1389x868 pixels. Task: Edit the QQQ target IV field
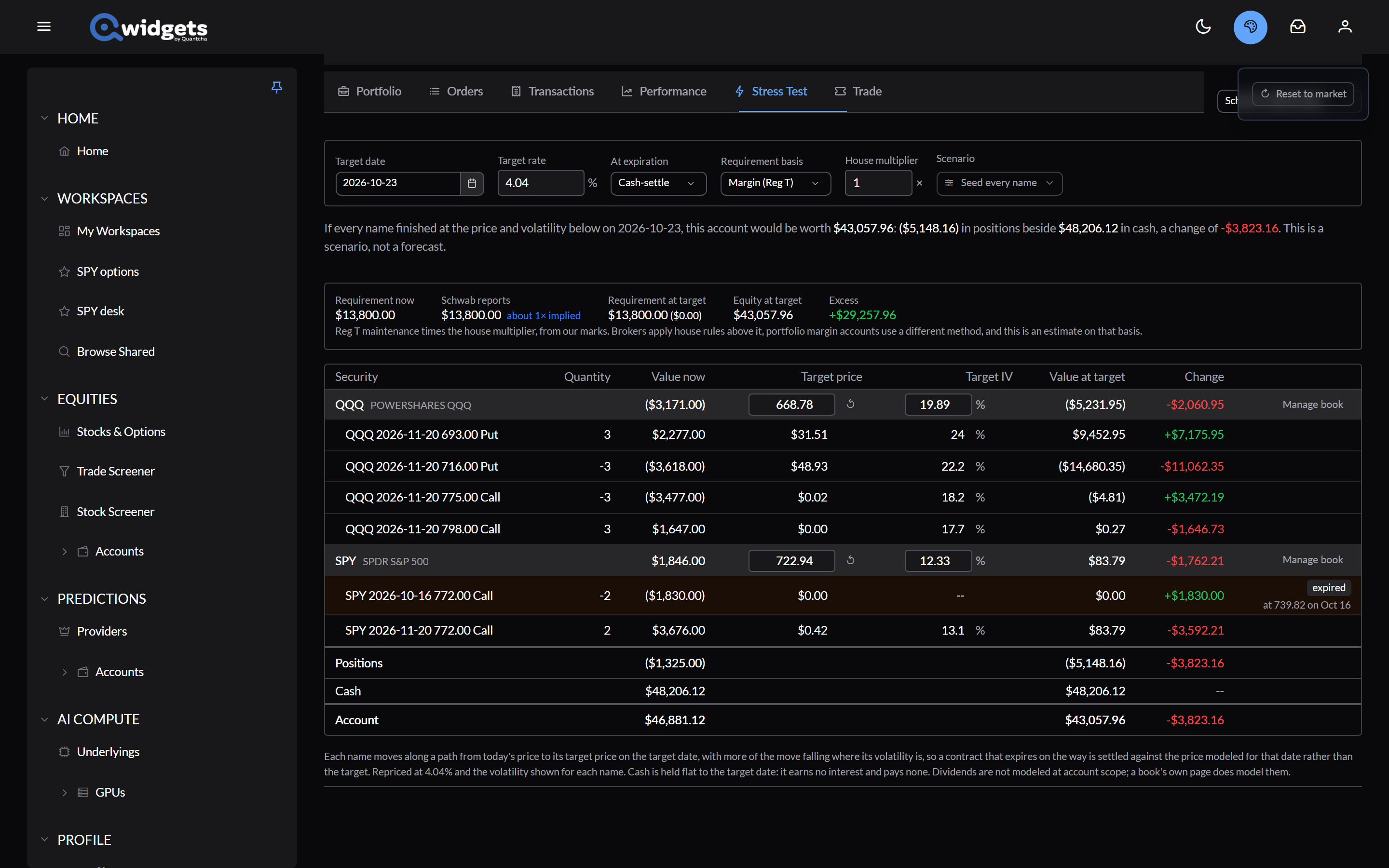pos(938,405)
